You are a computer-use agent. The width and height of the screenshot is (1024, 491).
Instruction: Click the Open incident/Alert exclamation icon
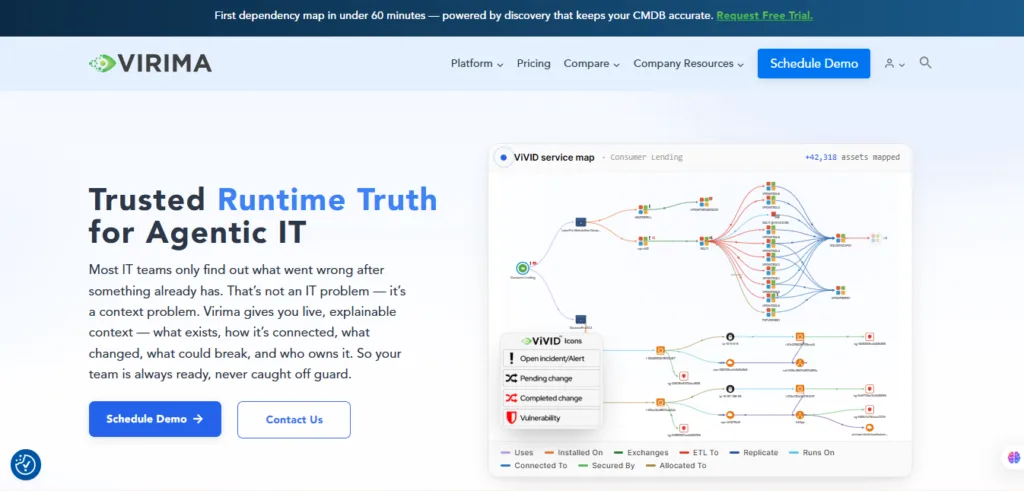coord(511,358)
